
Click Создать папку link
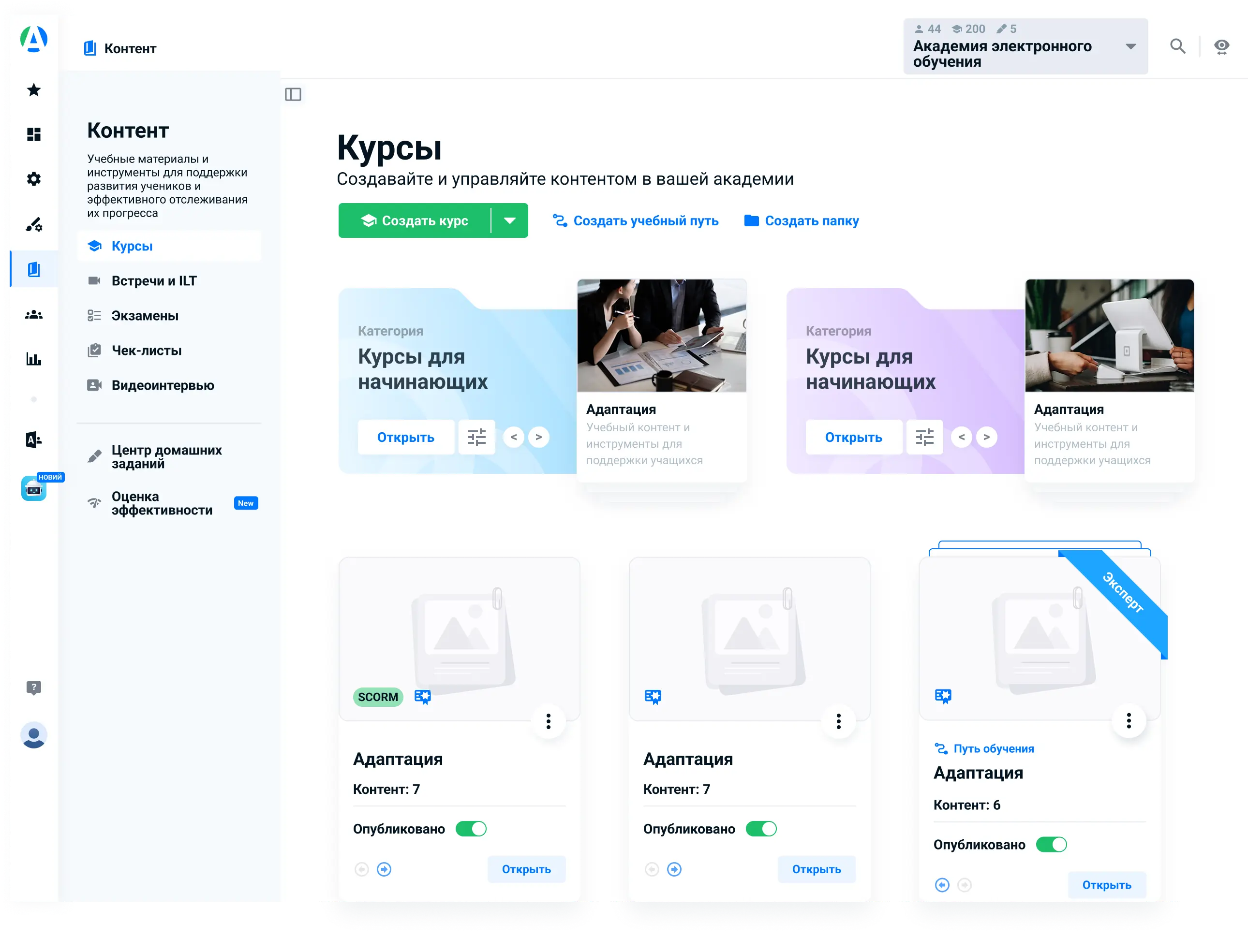801,220
